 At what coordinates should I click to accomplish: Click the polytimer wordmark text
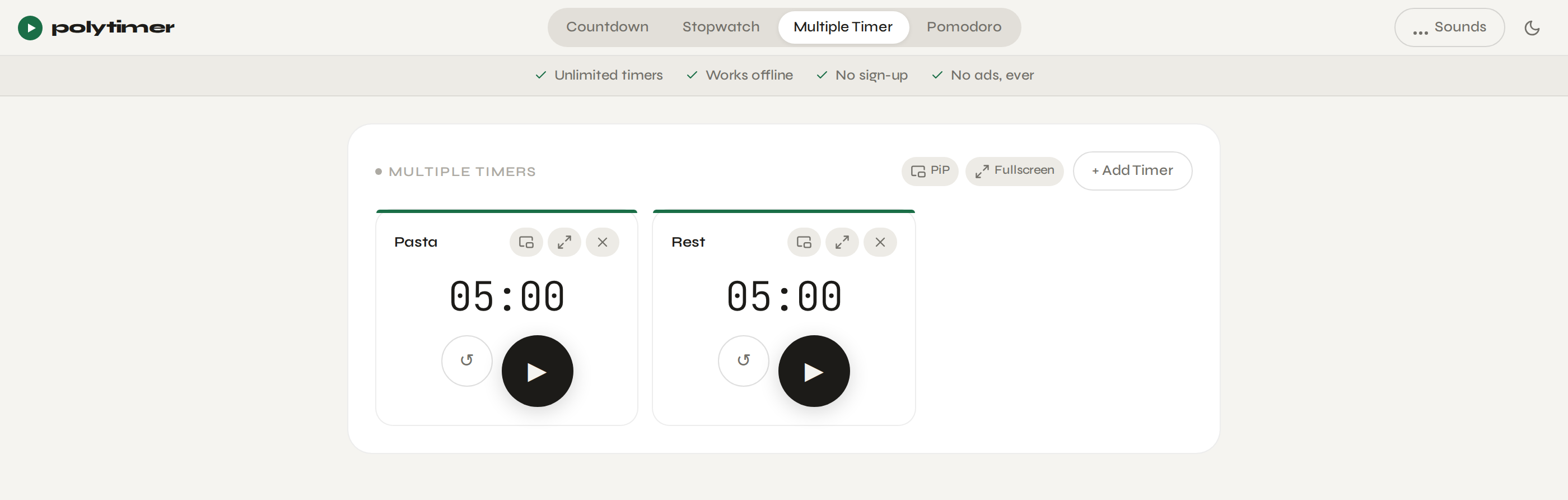coord(113,28)
